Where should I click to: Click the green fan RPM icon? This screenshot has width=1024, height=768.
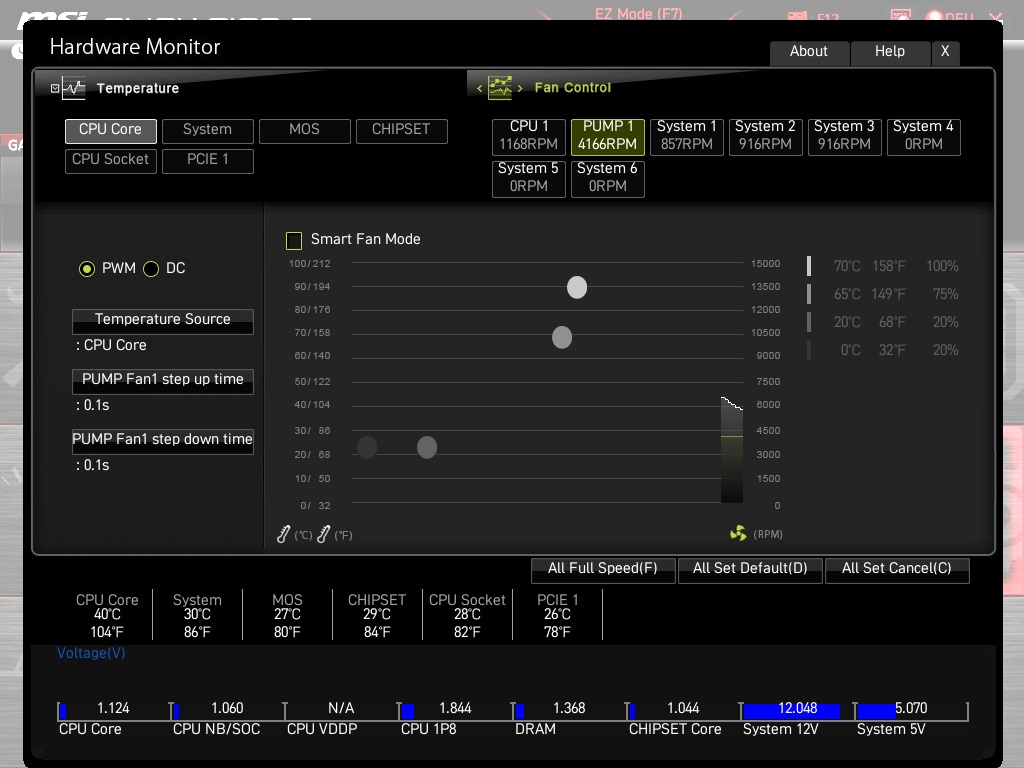pyautogui.click(x=738, y=534)
